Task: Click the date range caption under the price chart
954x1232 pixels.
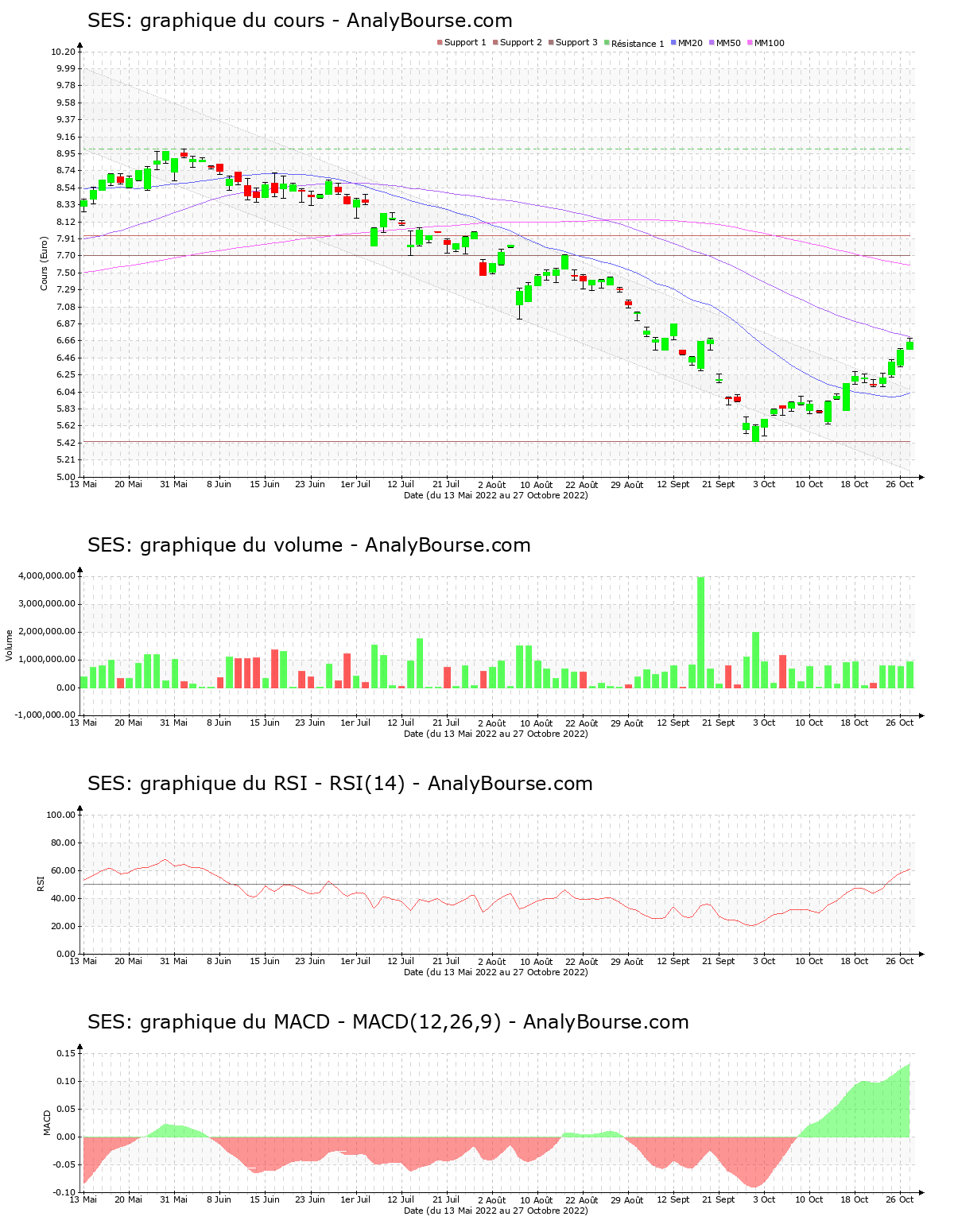Action: (496, 495)
